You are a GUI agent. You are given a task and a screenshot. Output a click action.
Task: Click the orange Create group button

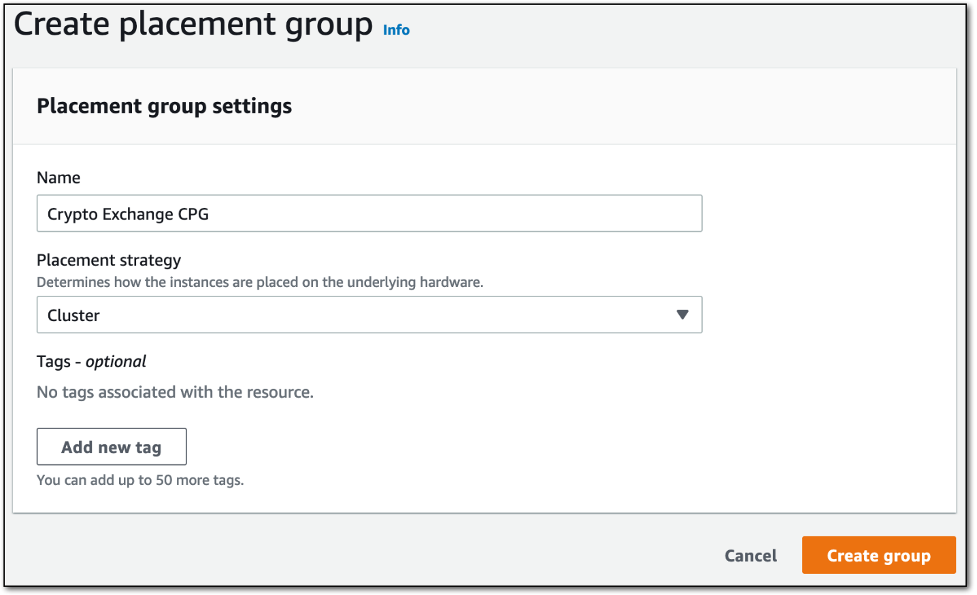point(878,555)
